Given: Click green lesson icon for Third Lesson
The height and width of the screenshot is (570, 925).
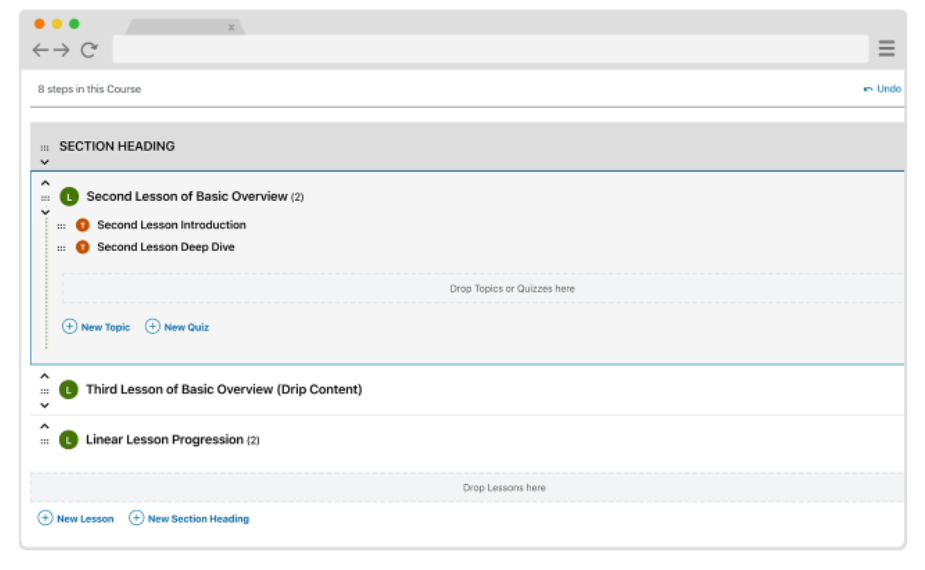Looking at the screenshot, I should tap(68, 390).
